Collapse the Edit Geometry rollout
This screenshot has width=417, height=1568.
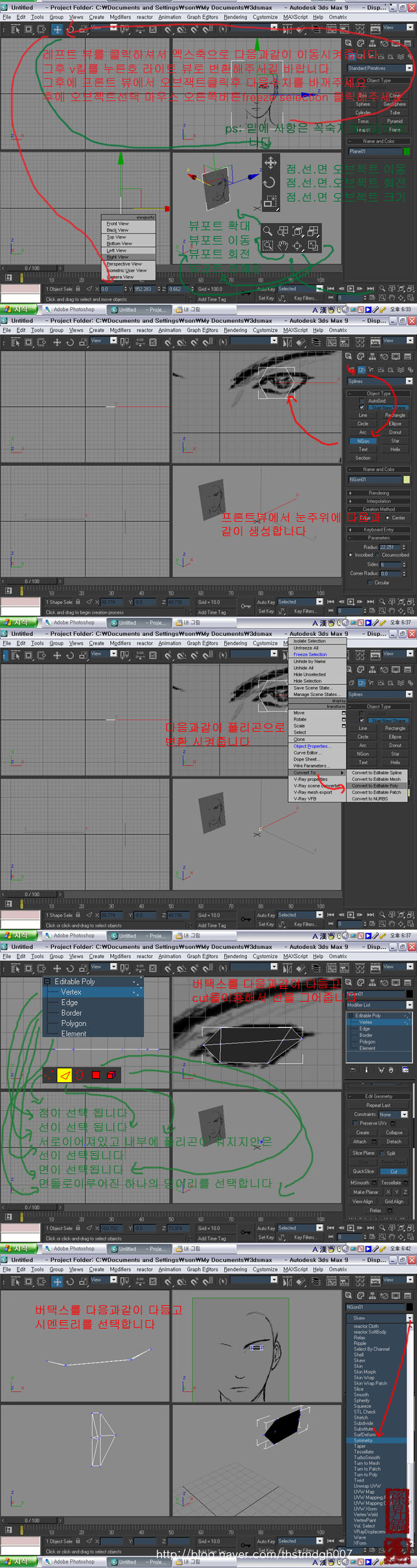pyautogui.click(x=379, y=1096)
